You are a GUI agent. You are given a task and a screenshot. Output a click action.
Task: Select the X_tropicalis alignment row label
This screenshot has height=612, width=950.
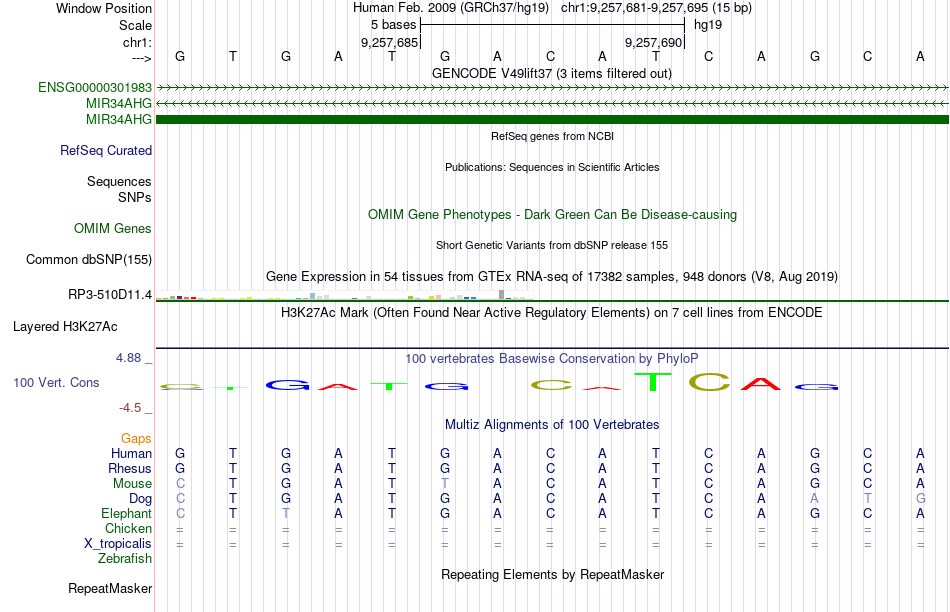pos(118,544)
